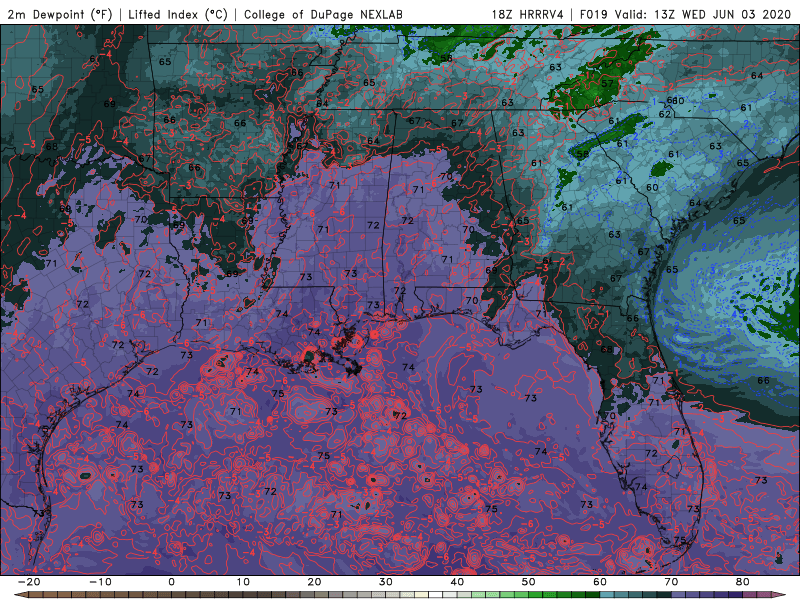The image size is (800, 600).
Task: Click the "18Z HRRRV4" model run label
Action: pyautogui.click(x=527, y=14)
